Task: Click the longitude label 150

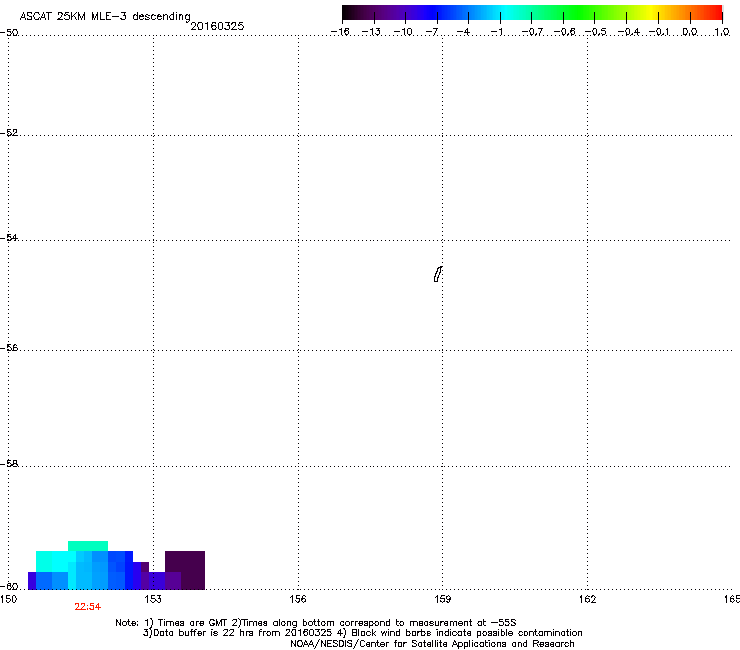Action: 9,599
